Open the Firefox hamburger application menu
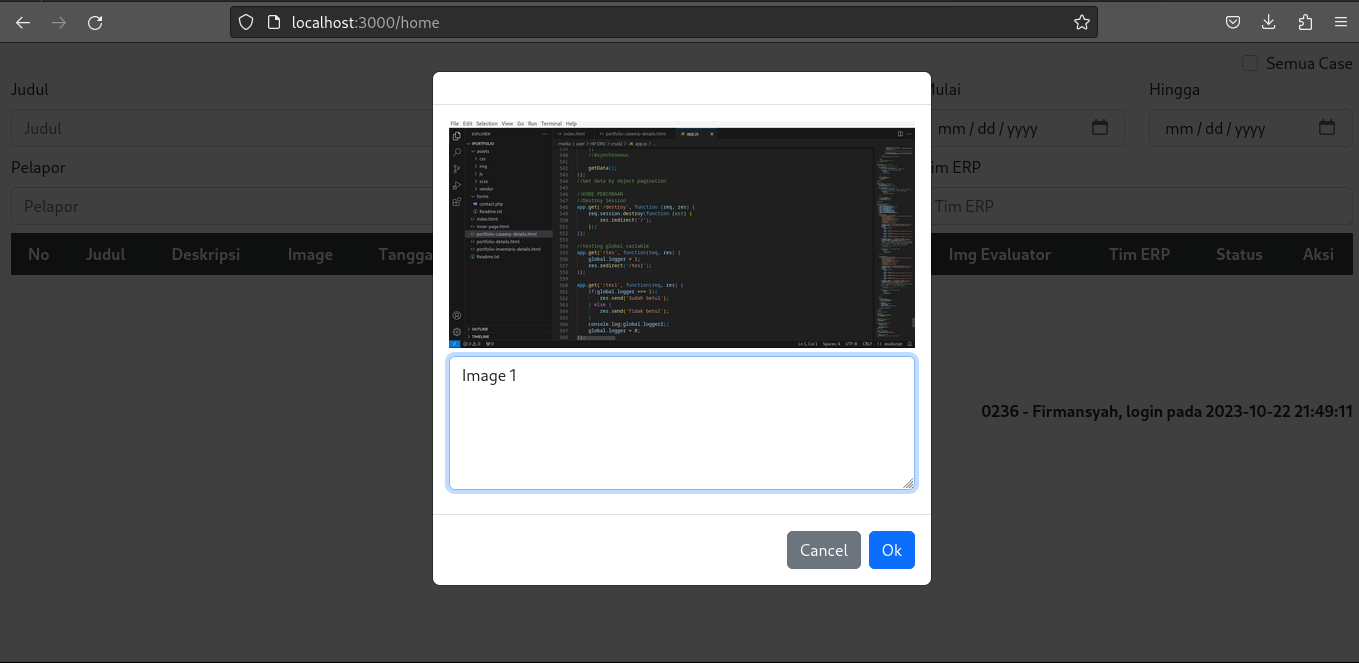This screenshot has height=663, width=1359. click(x=1340, y=22)
